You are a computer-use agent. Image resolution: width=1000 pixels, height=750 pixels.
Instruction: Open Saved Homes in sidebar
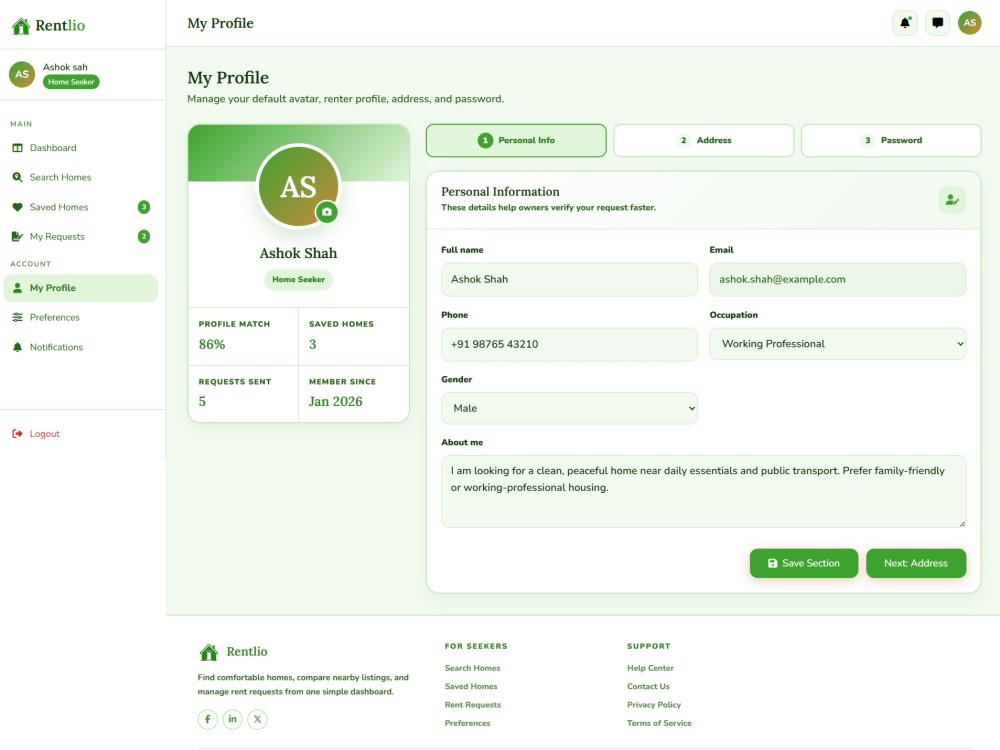tap(80, 207)
